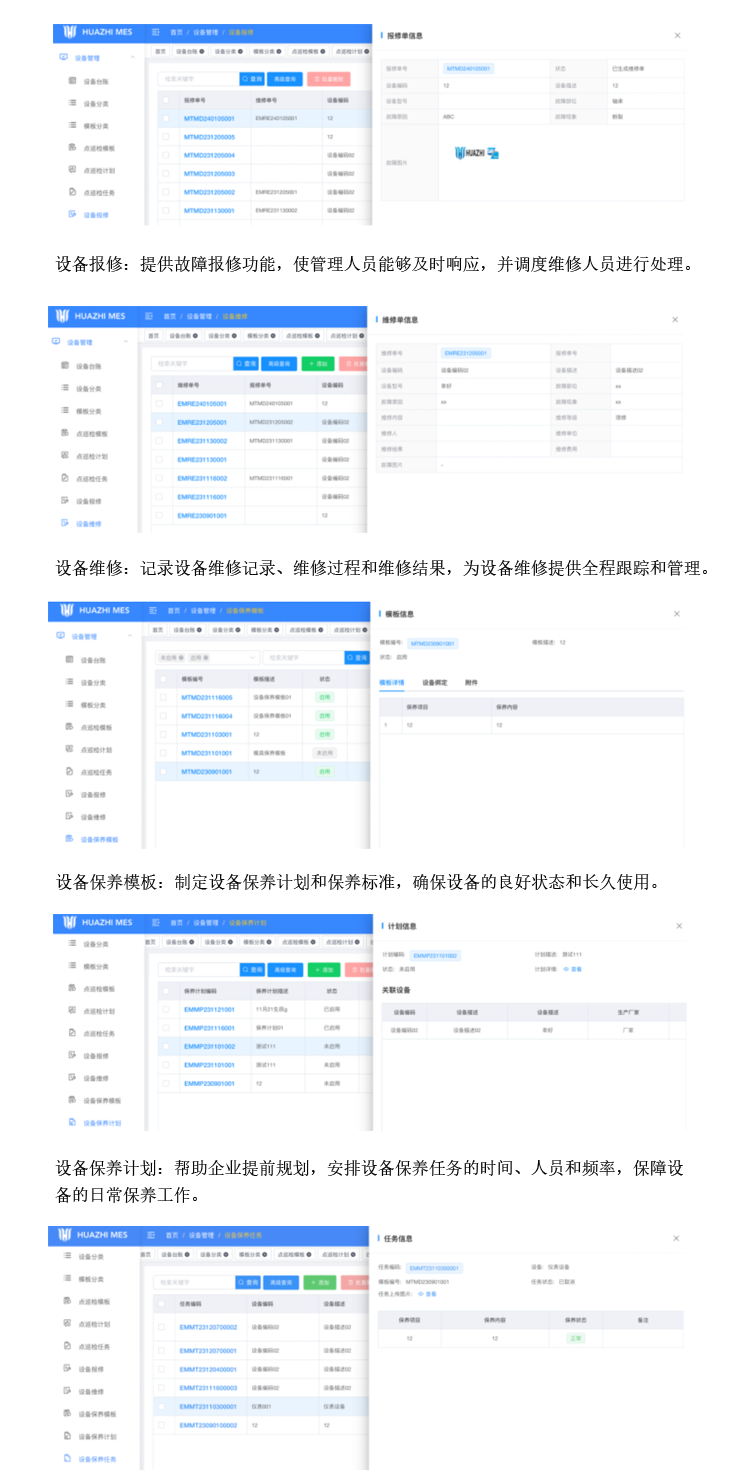Click 设备台账 sidebar icon in 报修单信息 screenshot
Screen dimensions: 750x1483
point(73,81)
